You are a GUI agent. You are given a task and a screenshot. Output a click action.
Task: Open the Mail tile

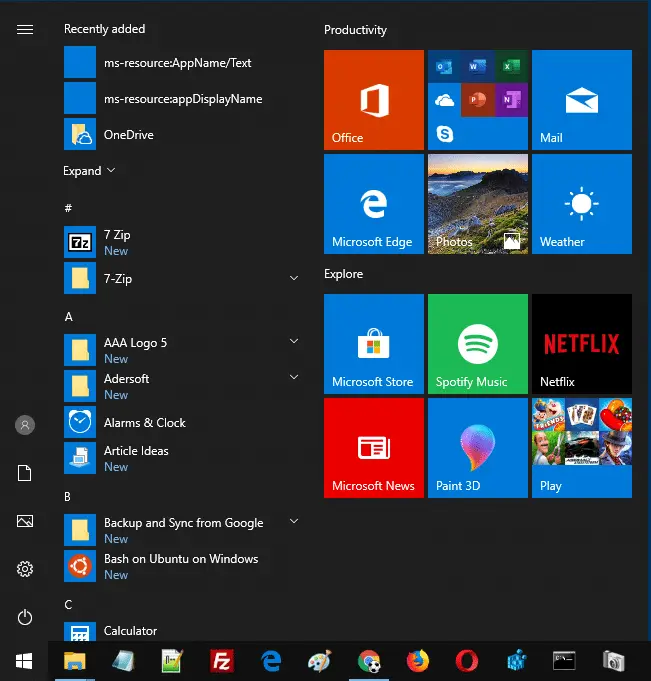click(581, 100)
